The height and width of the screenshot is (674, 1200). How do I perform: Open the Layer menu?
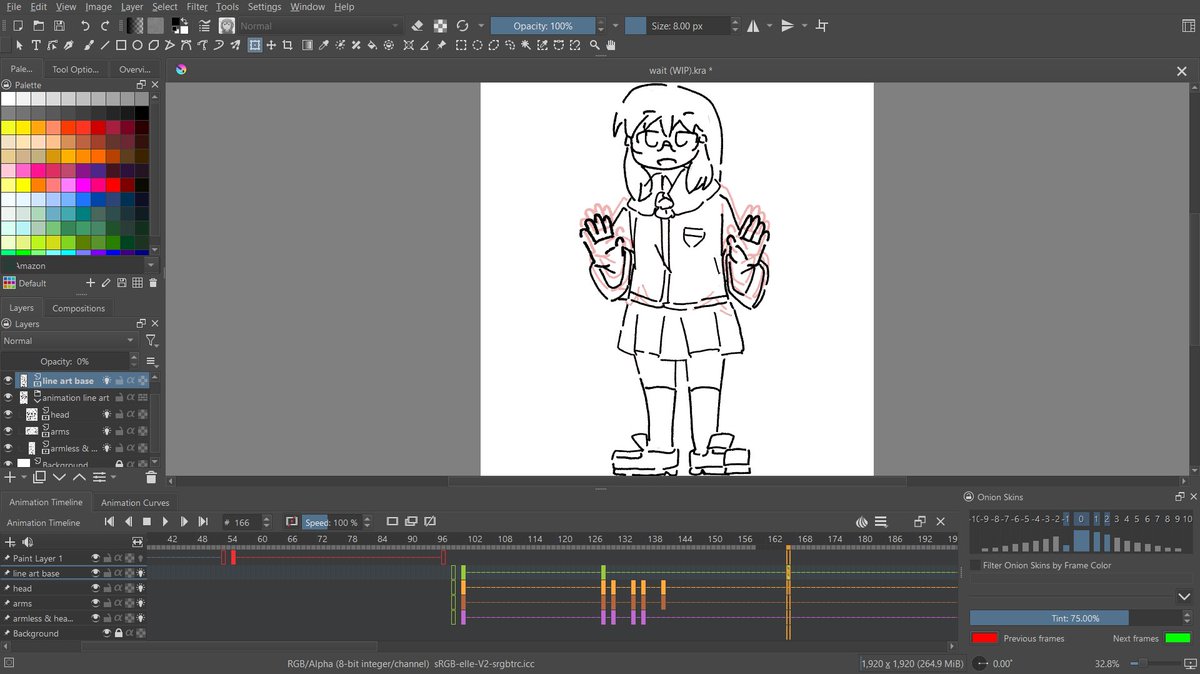click(132, 7)
